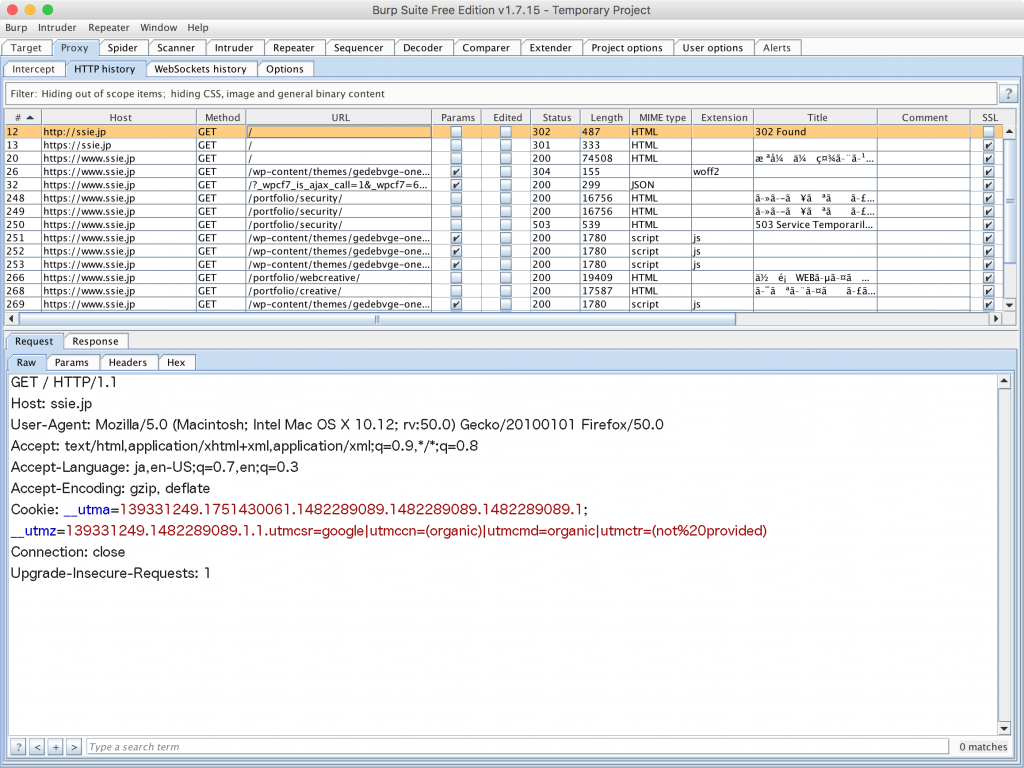Click the plus icon near search field
The image size is (1024, 768).
[55, 746]
